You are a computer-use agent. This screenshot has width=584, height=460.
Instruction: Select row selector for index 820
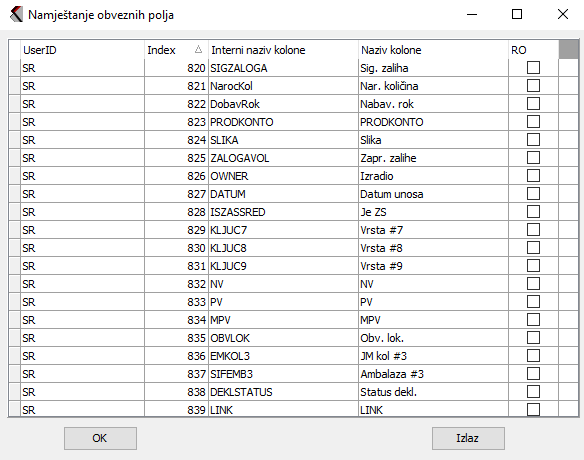click(15, 68)
